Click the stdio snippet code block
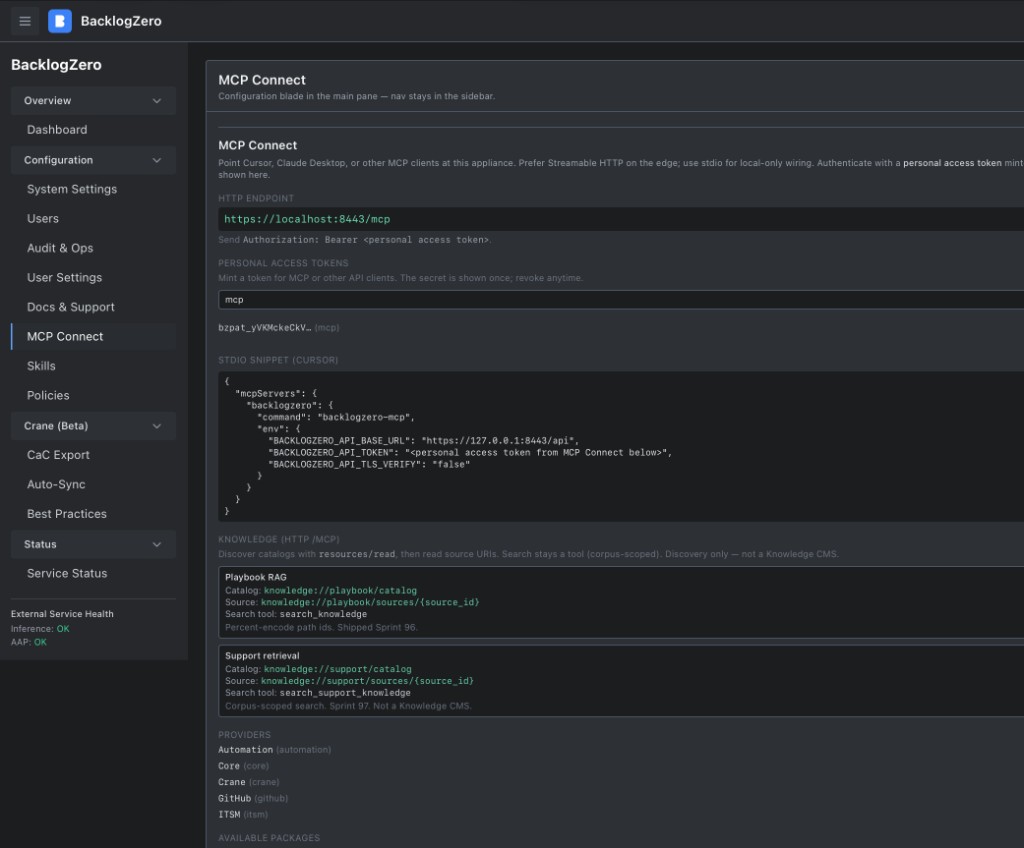 click(x=620, y=447)
